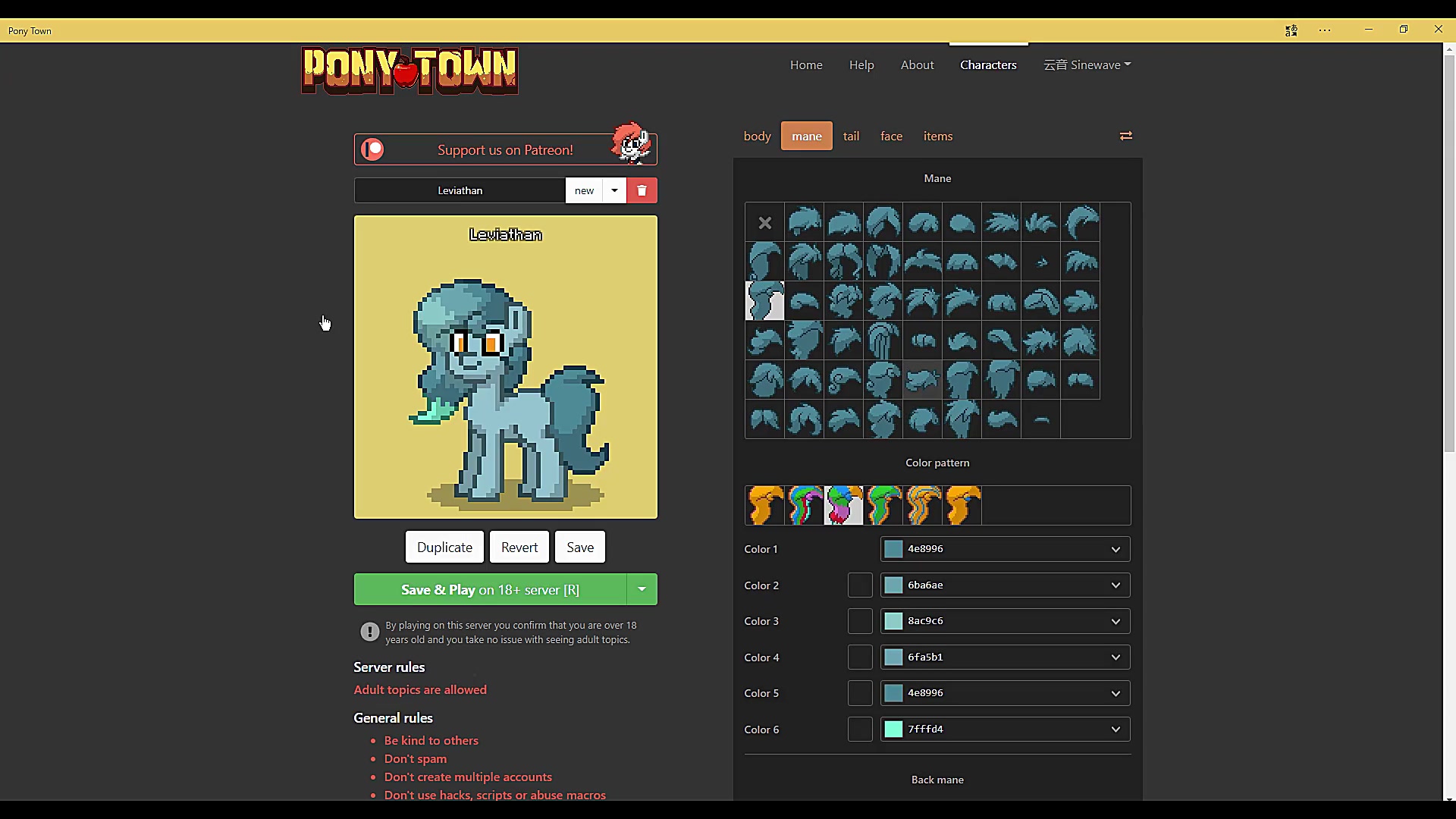Click the white Save button
1456x819 pixels.
580,547
